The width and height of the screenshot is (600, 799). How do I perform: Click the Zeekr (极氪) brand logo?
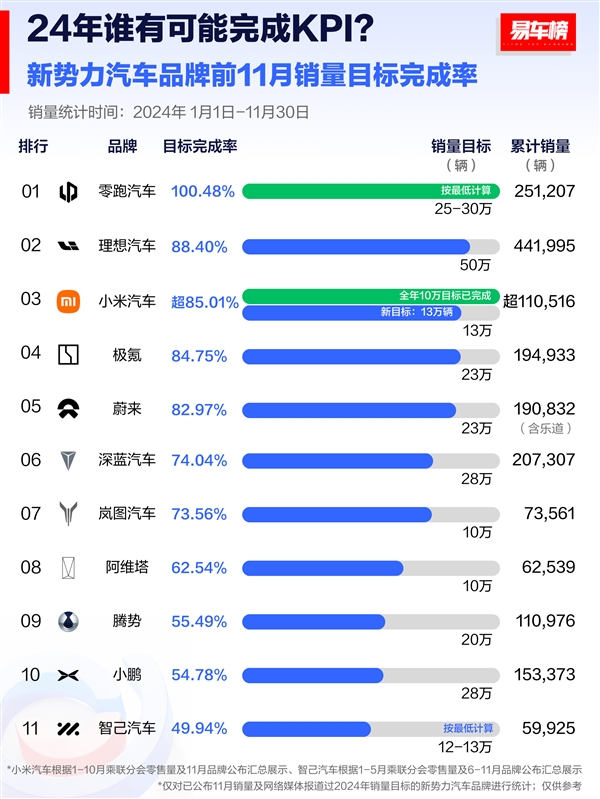pyautogui.click(x=68, y=354)
